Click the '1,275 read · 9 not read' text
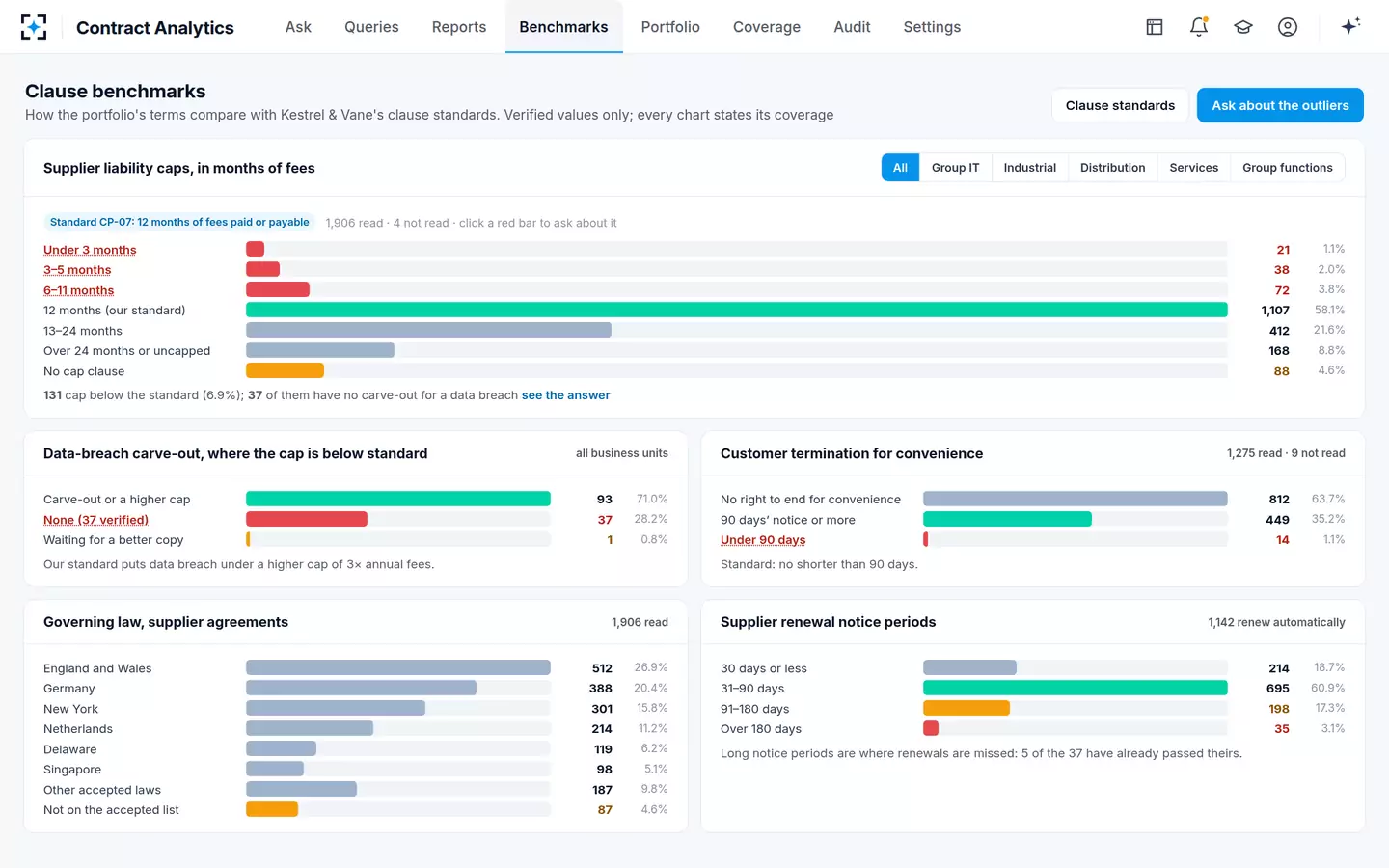 pyautogui.click(x=1286, y=453)
